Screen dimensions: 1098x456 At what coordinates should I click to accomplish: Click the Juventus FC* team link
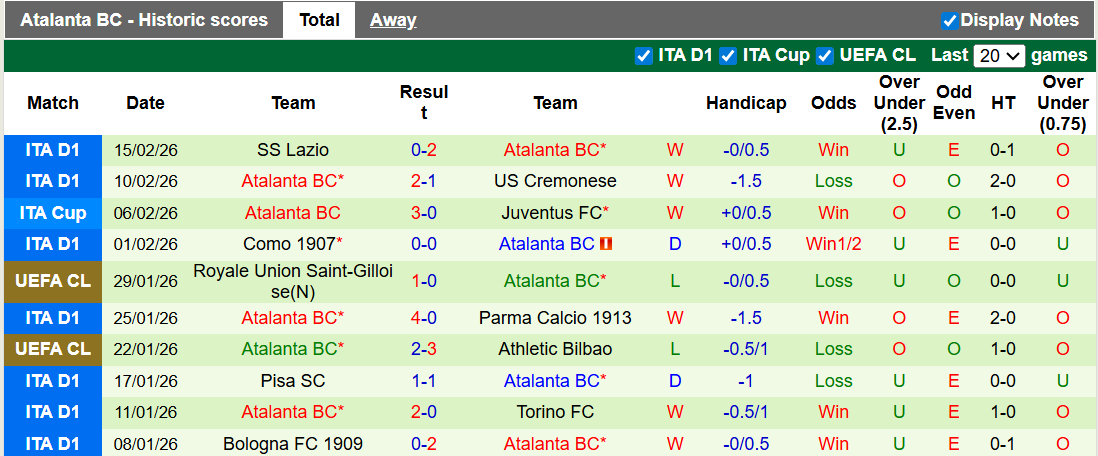click(555, 213)
